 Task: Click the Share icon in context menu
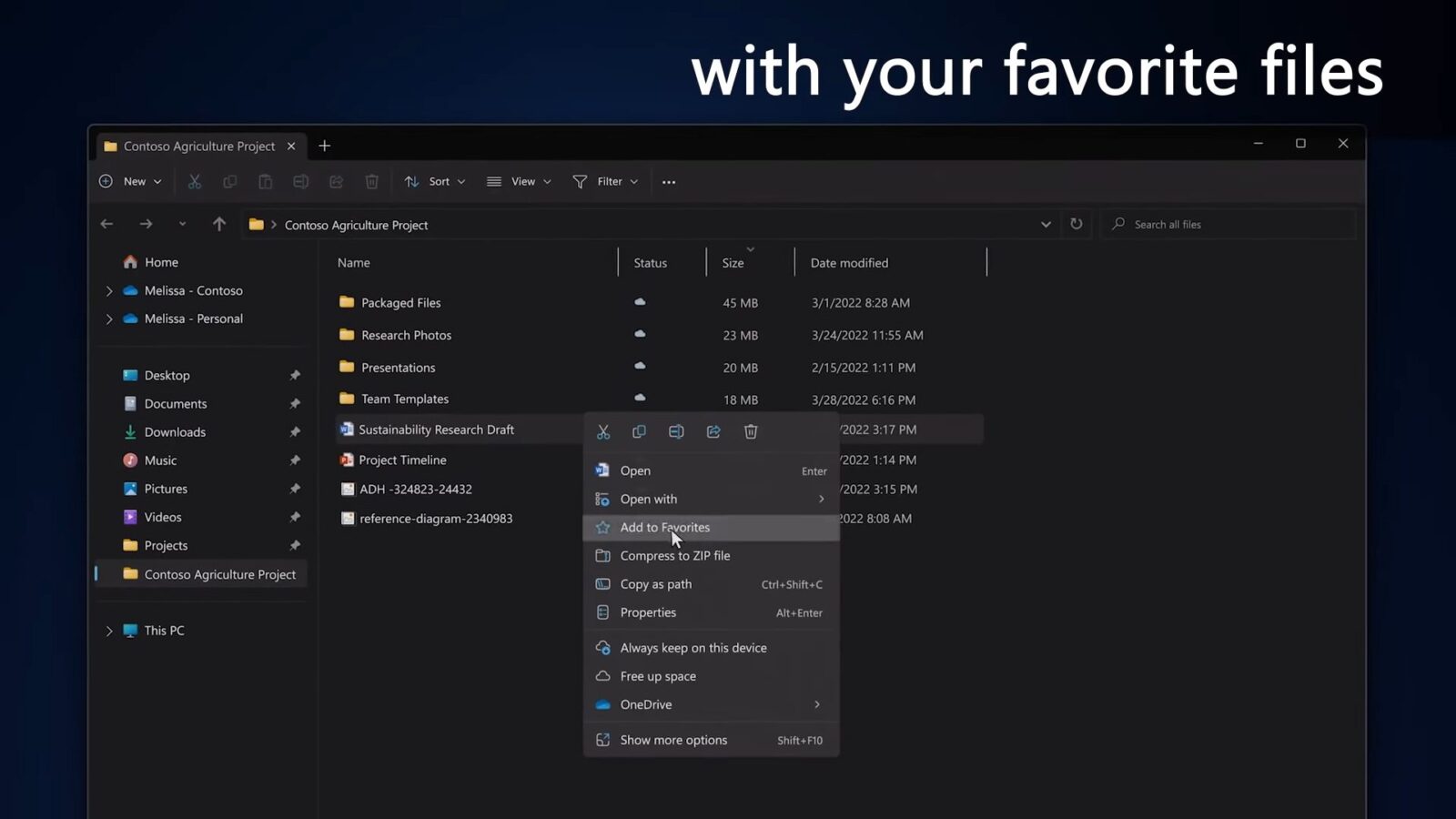tap(713, 431)
